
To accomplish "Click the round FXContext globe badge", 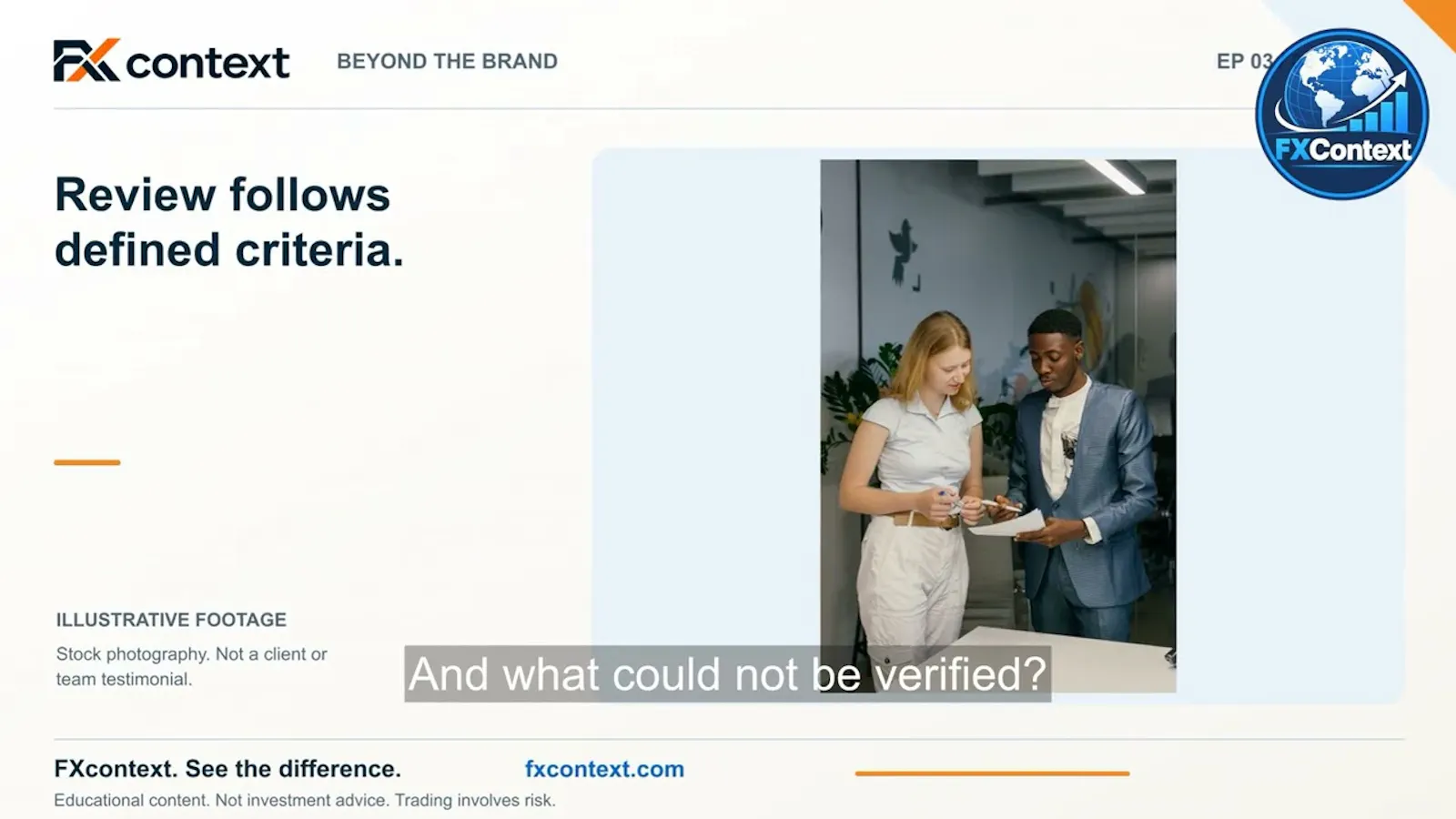I will (x=1341, y=114).
